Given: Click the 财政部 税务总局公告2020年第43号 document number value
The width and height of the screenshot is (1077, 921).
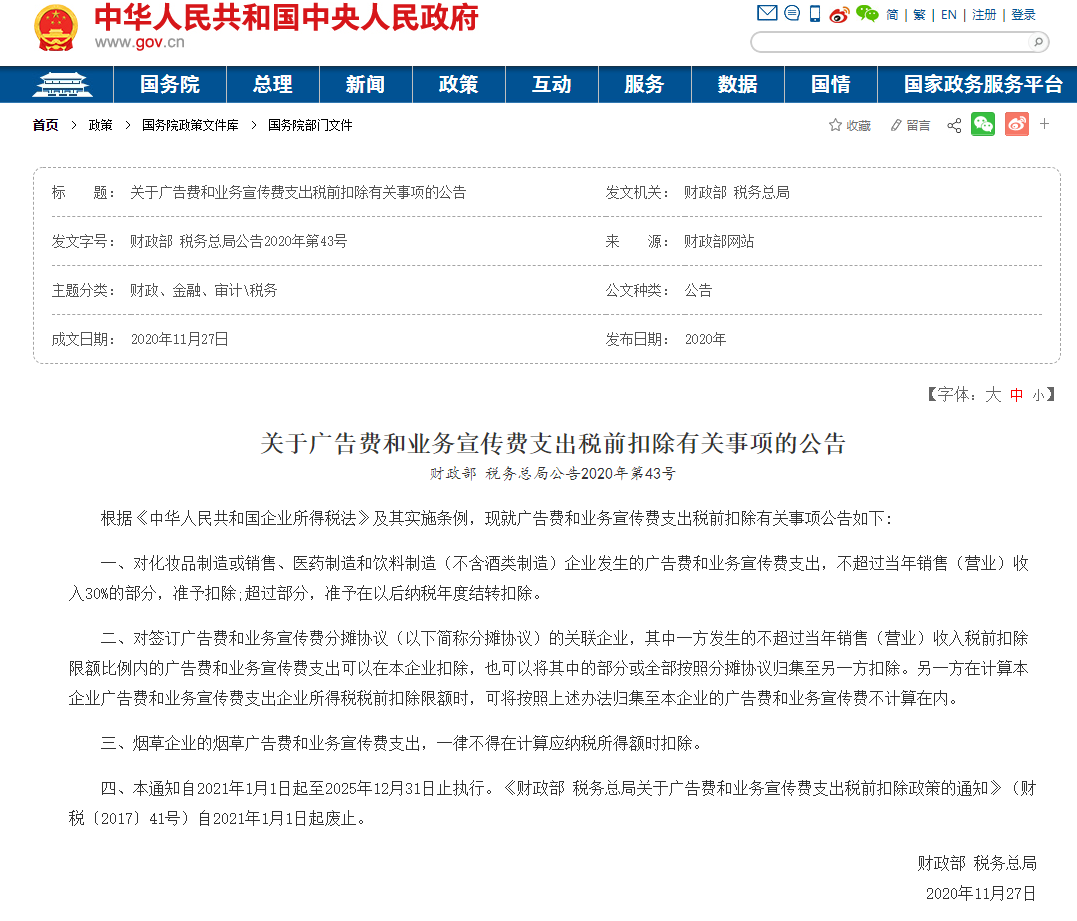Looking at the screenshot, I should (238, 241).
